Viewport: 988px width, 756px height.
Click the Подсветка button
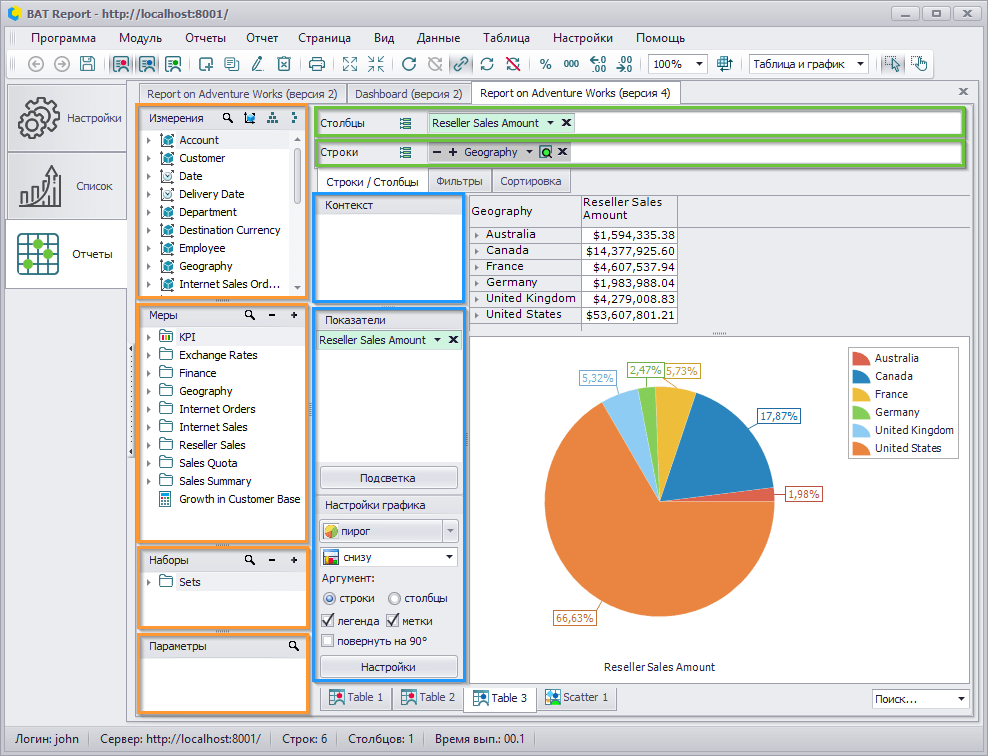pyautogui.click(x=388, y=478)
